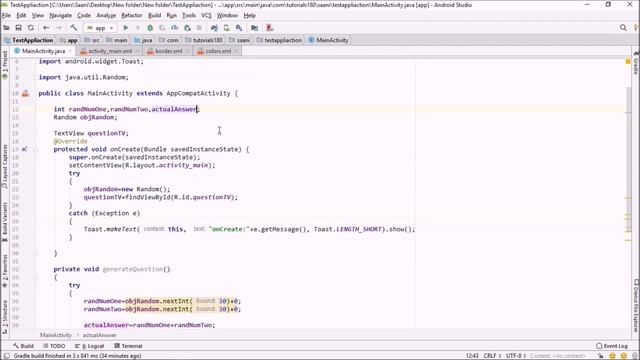Open the Refactor menu
640x360 pixels.
[132, 16]
